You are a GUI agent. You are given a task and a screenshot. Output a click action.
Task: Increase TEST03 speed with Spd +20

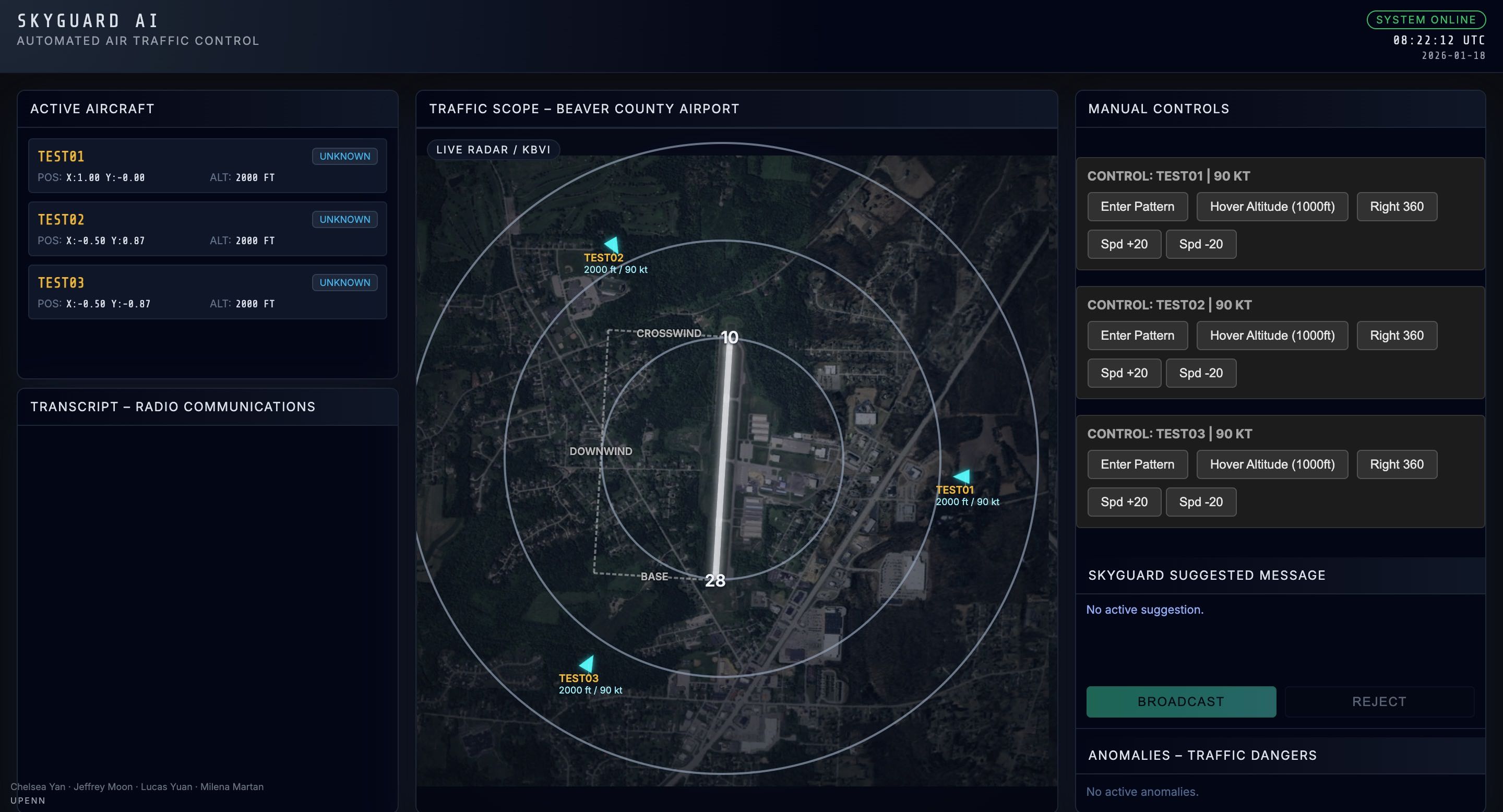point(1124,501)
